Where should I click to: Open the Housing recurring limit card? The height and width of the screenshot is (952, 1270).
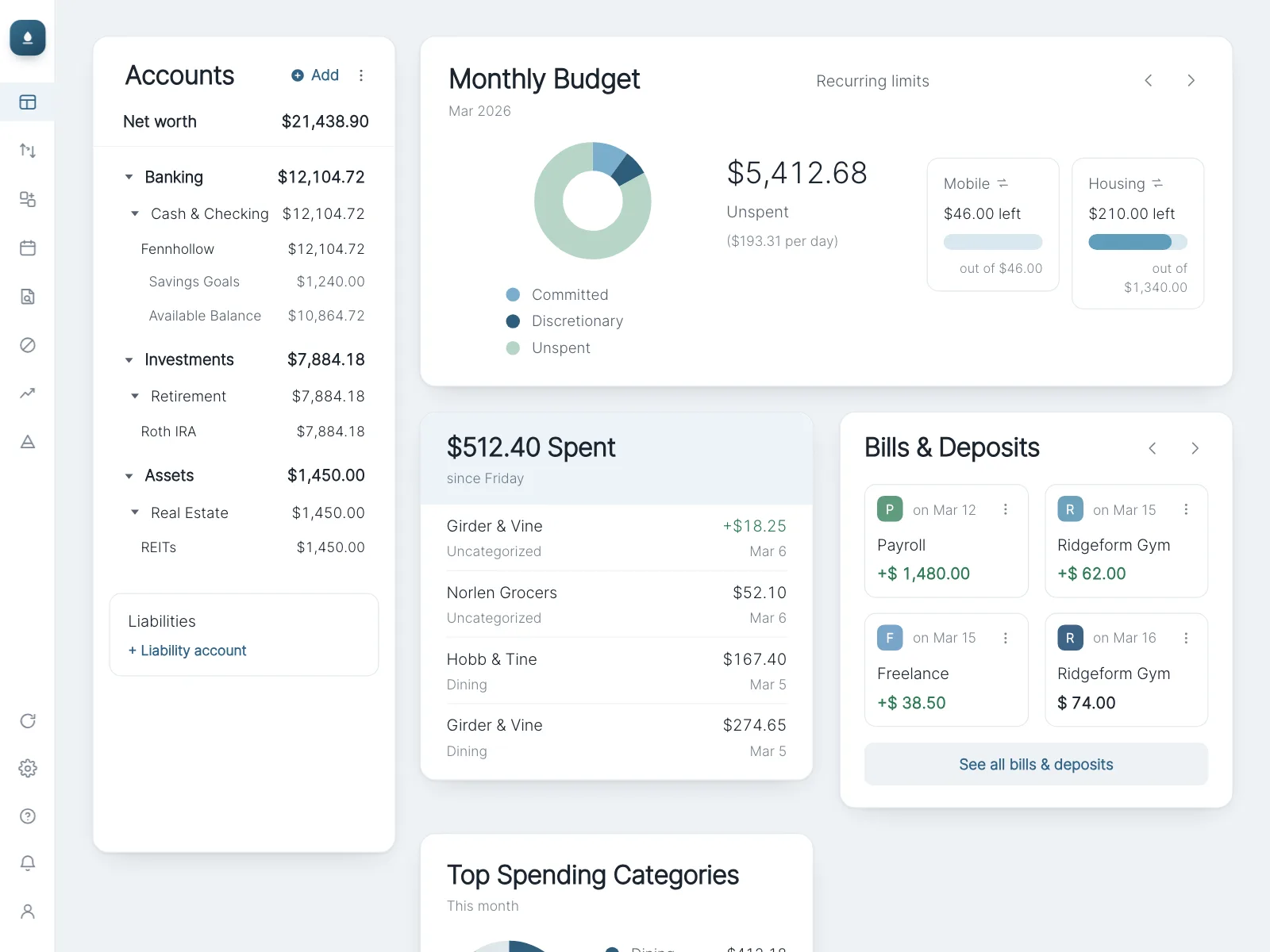point(1137,233)
